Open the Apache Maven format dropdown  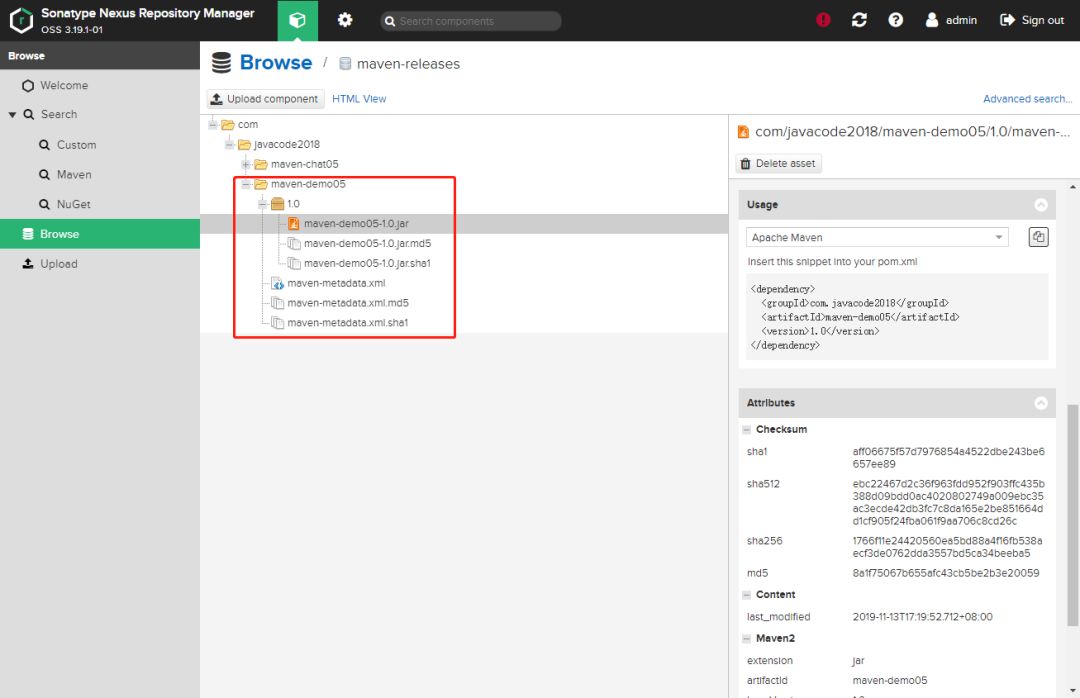(x=877, y=237)
